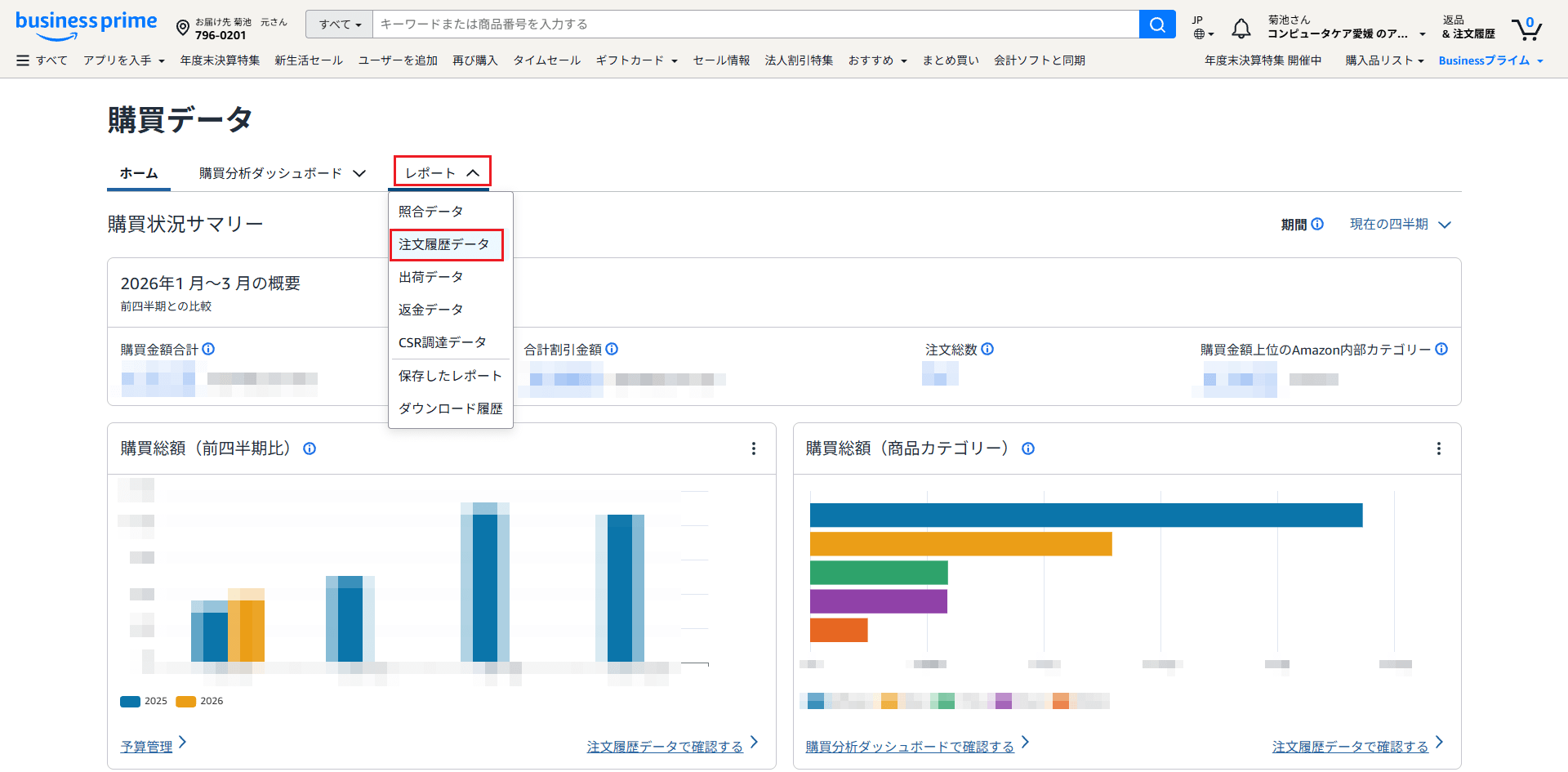This screenshot has width=1568, height=772.
Task: Choose ダウンロード履歴 in the dropdown
Action: click(450, 408)
